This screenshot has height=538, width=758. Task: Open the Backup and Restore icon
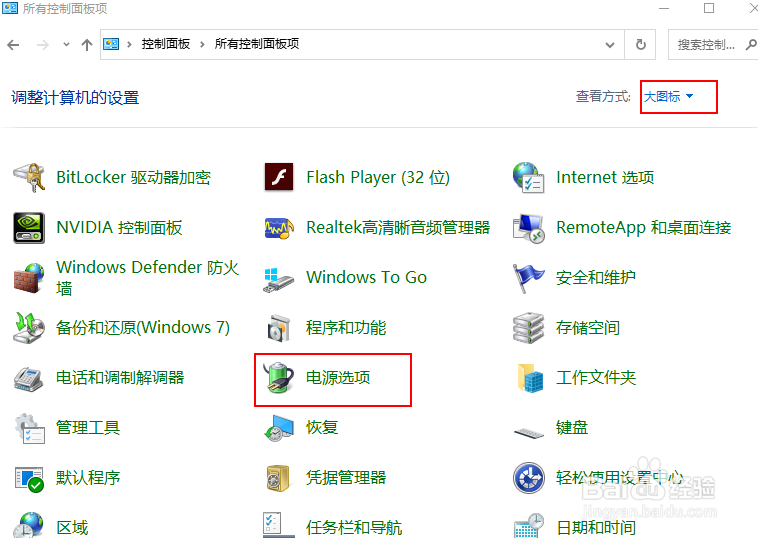point(29,328)
